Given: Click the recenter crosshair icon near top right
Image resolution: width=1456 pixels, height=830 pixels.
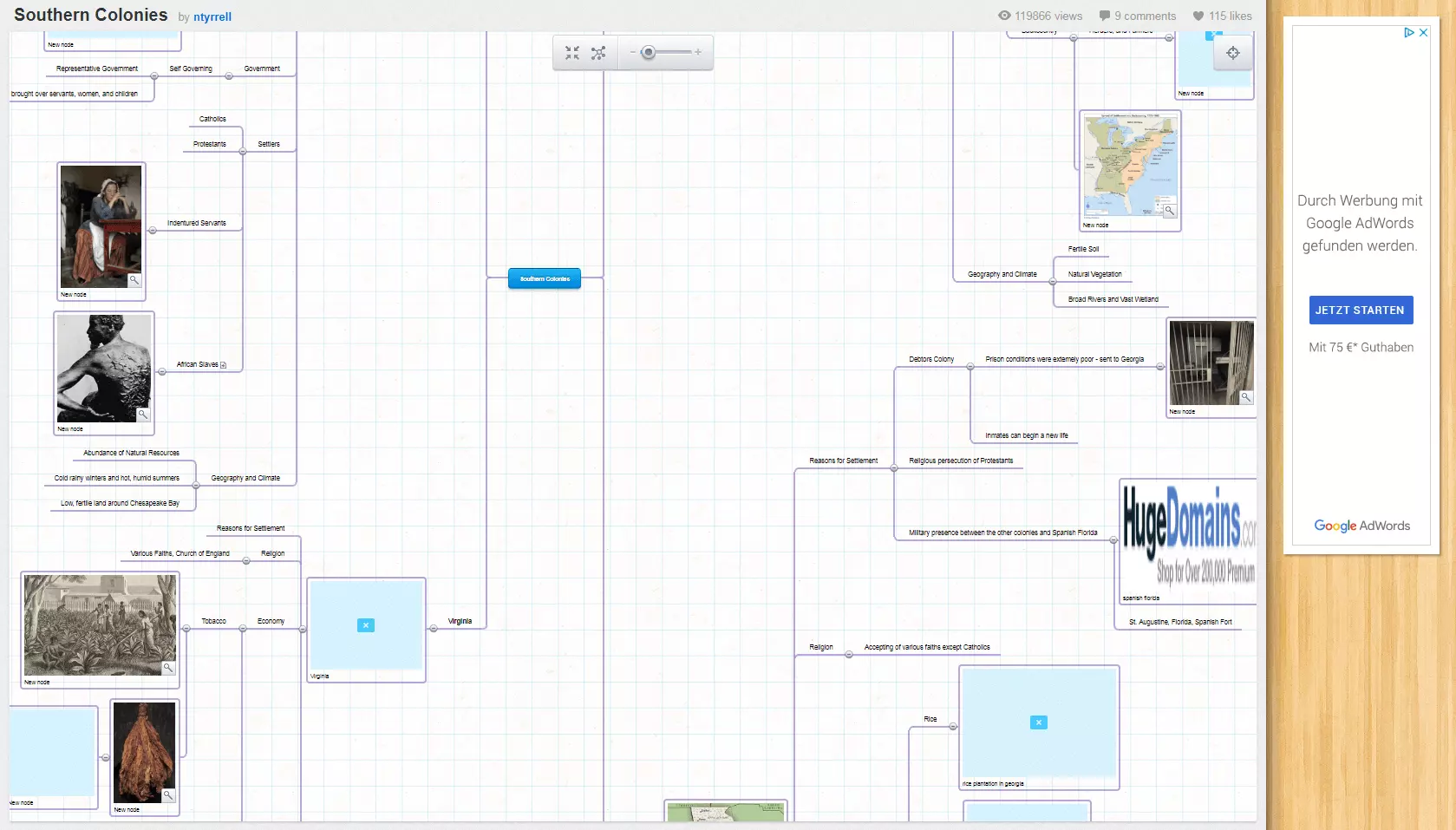Looking at the screenshot, I should click(x=1232, y=53).
